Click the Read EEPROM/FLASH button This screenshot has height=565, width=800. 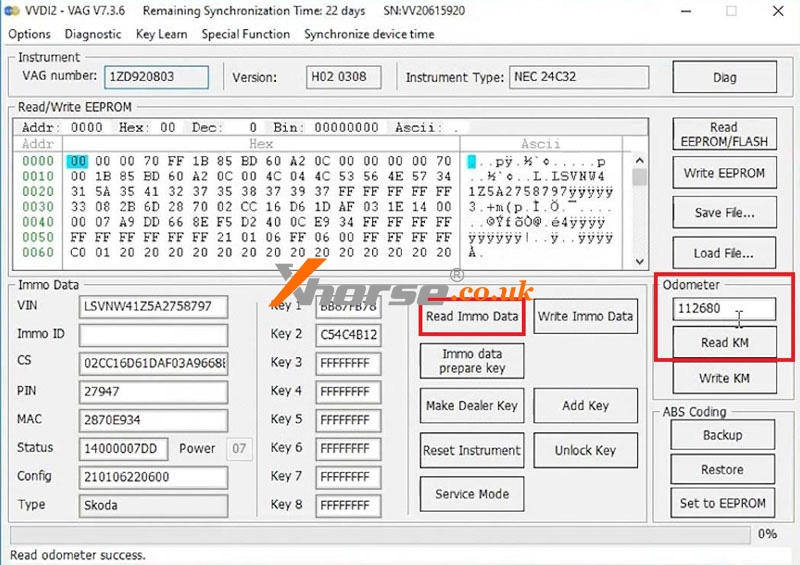point(724,135)
